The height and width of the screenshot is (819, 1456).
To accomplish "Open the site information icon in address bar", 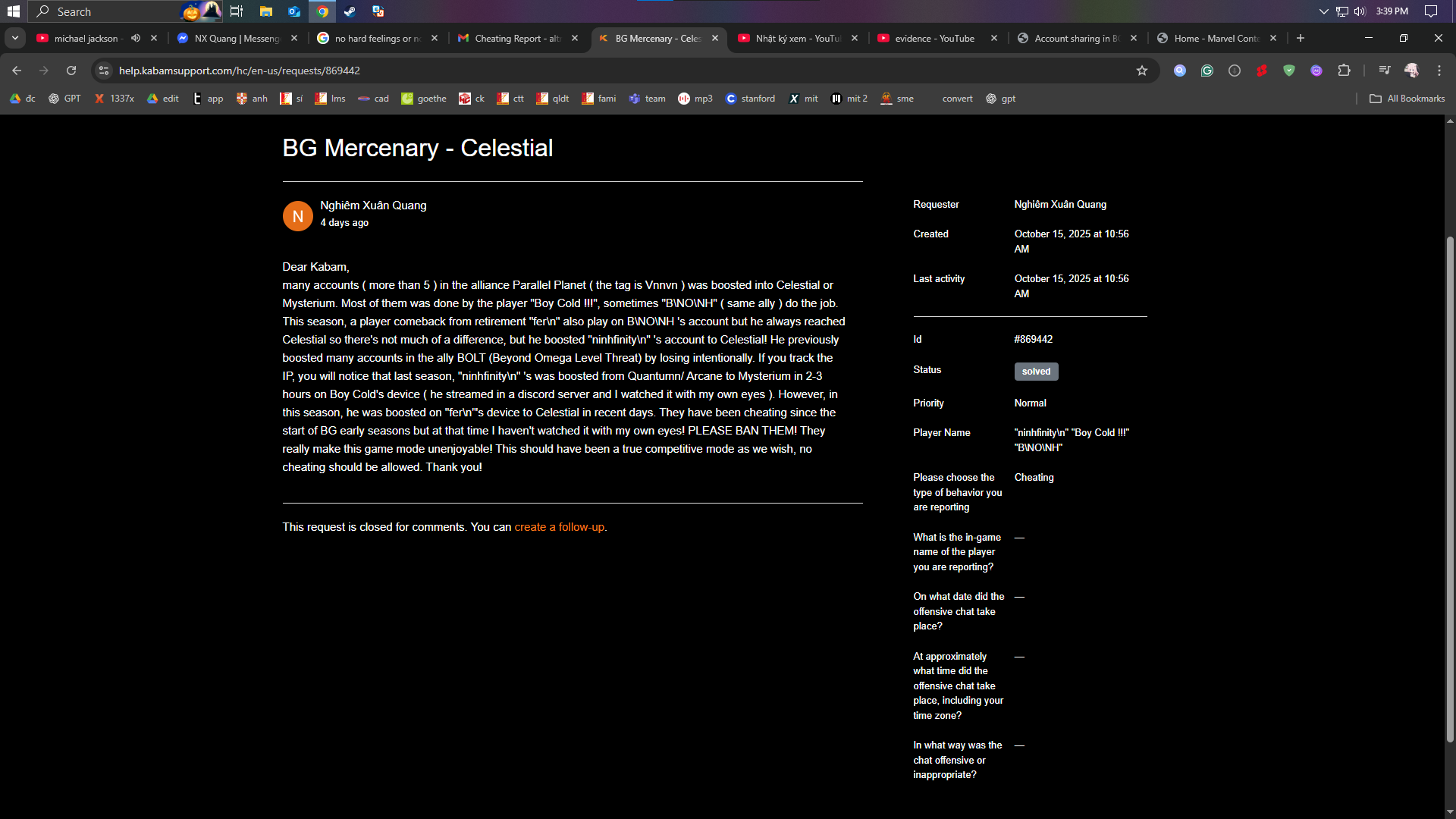I will [x=104, y=71].
